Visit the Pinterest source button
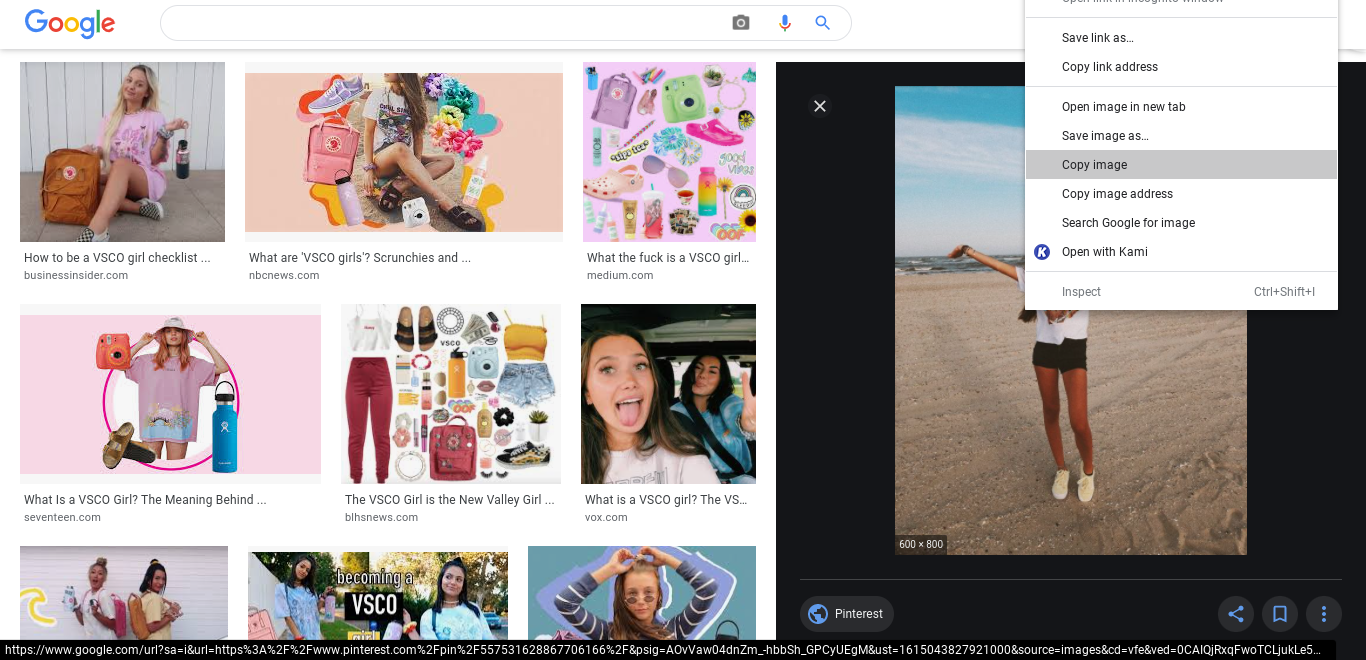 (x=847, y=614)
